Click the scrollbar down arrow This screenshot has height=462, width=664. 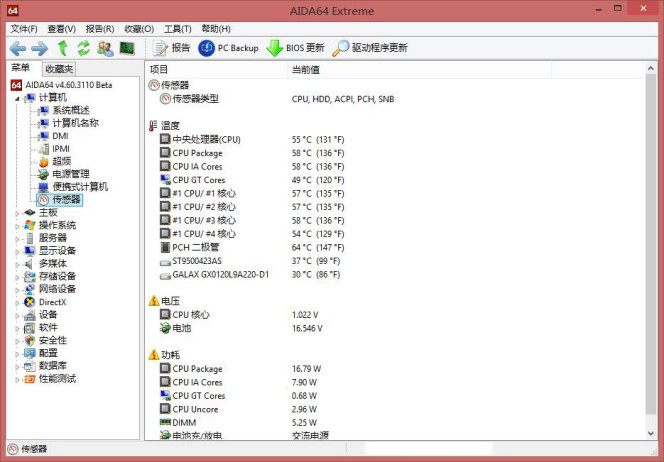click(x=651, y=433)
